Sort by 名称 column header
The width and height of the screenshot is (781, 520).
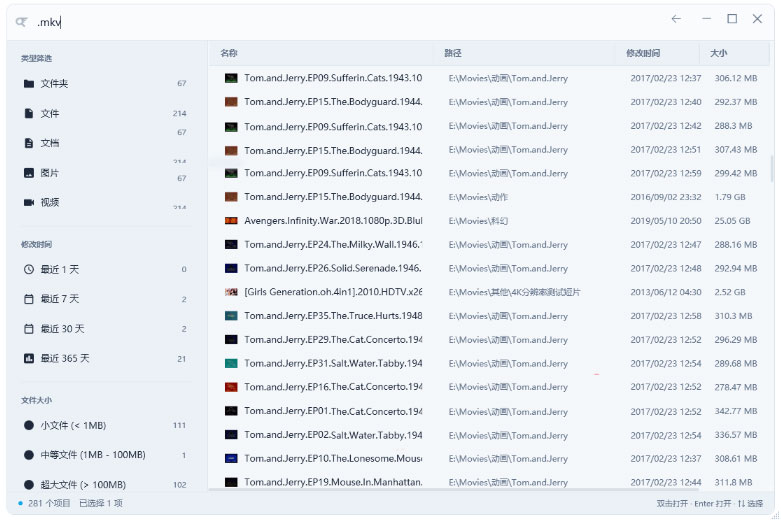tap(229, 53)
